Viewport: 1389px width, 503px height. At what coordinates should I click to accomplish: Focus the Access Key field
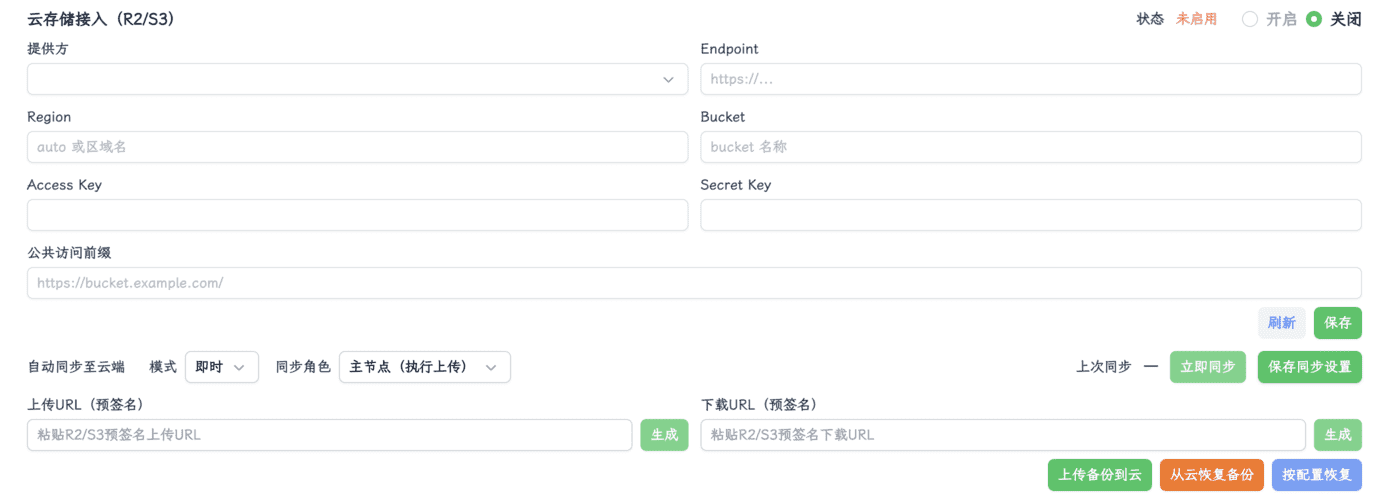[357, 215]
